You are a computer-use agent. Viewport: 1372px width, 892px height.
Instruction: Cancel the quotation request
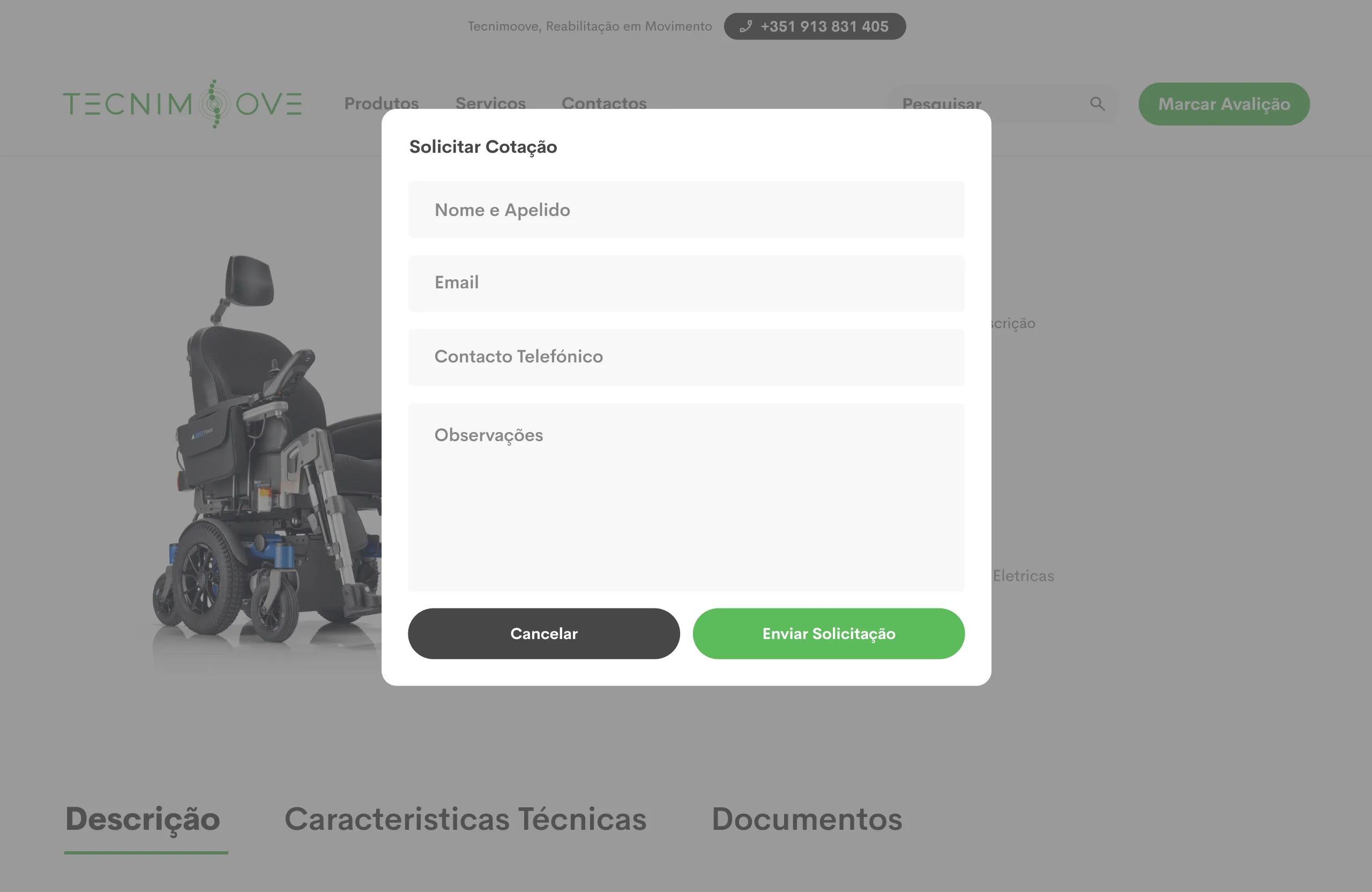[x=543, y=634]
